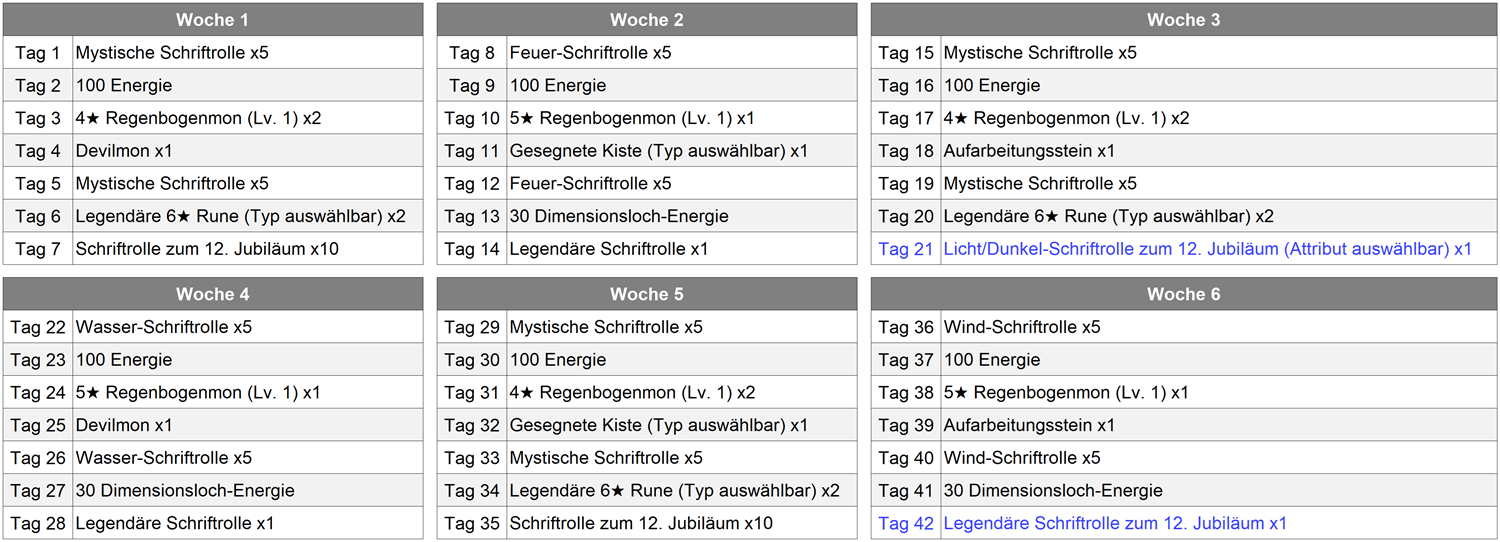Click the blue Tag 21 label
Viewport: 1500px width, 542px height.
905,249
